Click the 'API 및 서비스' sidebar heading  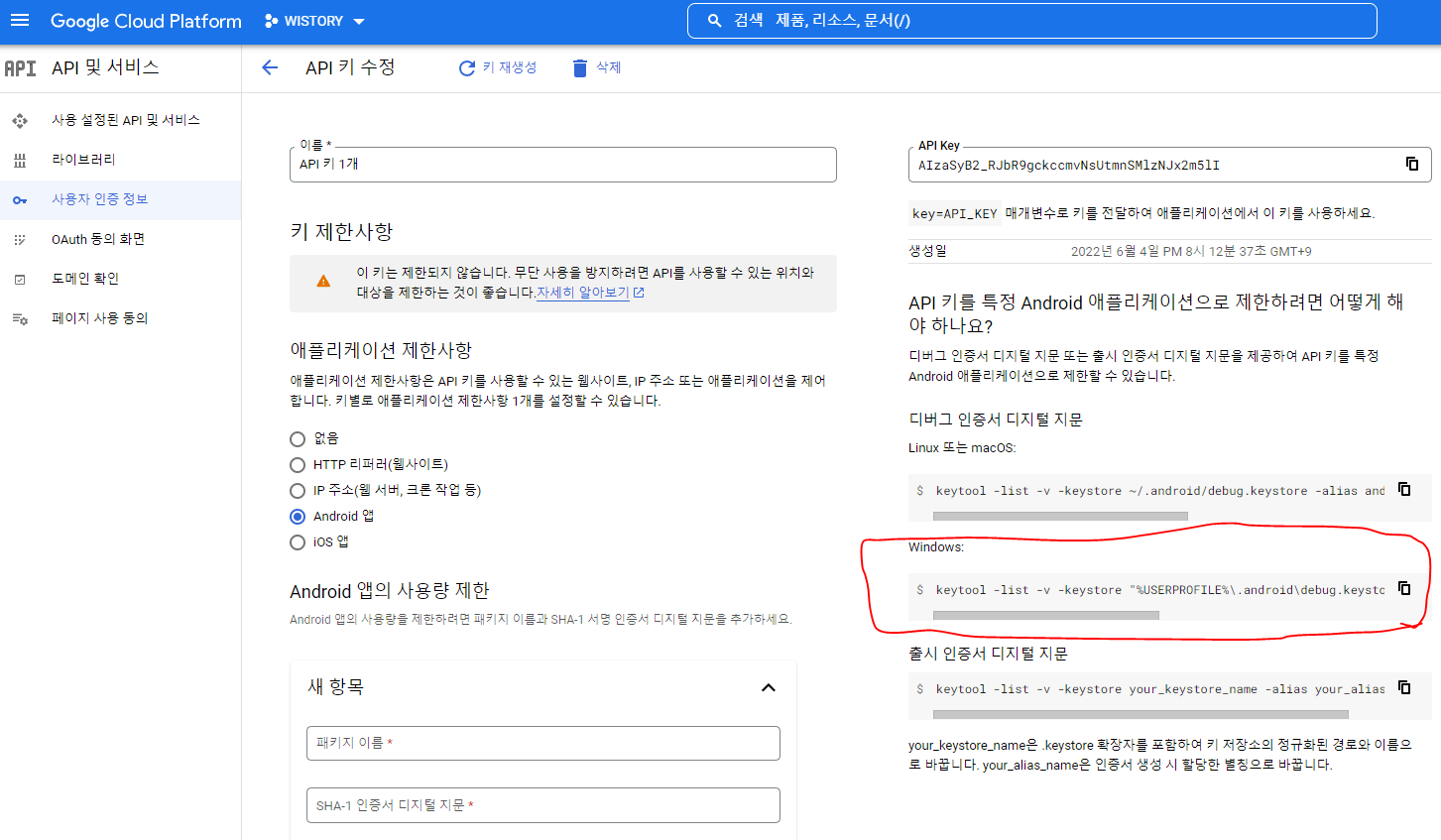pos(105,67)
